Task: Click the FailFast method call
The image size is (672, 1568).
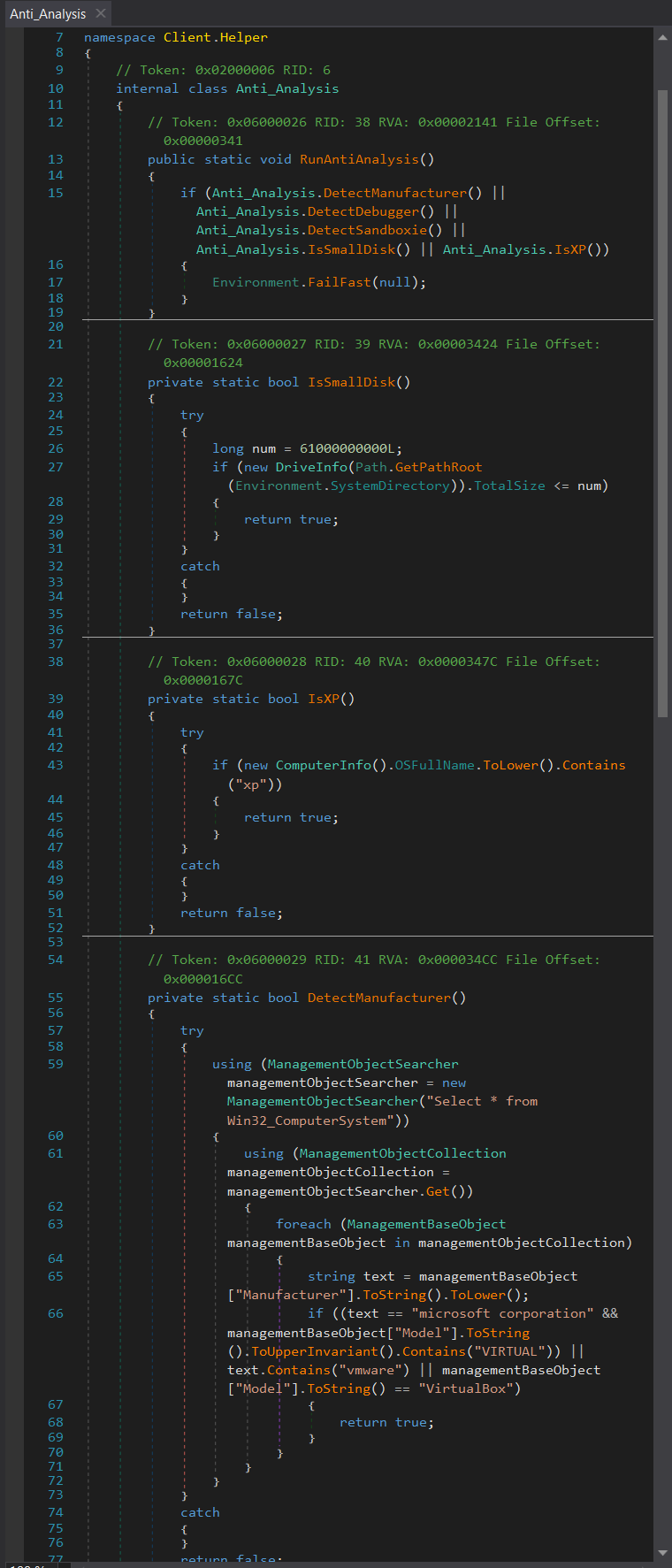Action: (340, 282)
